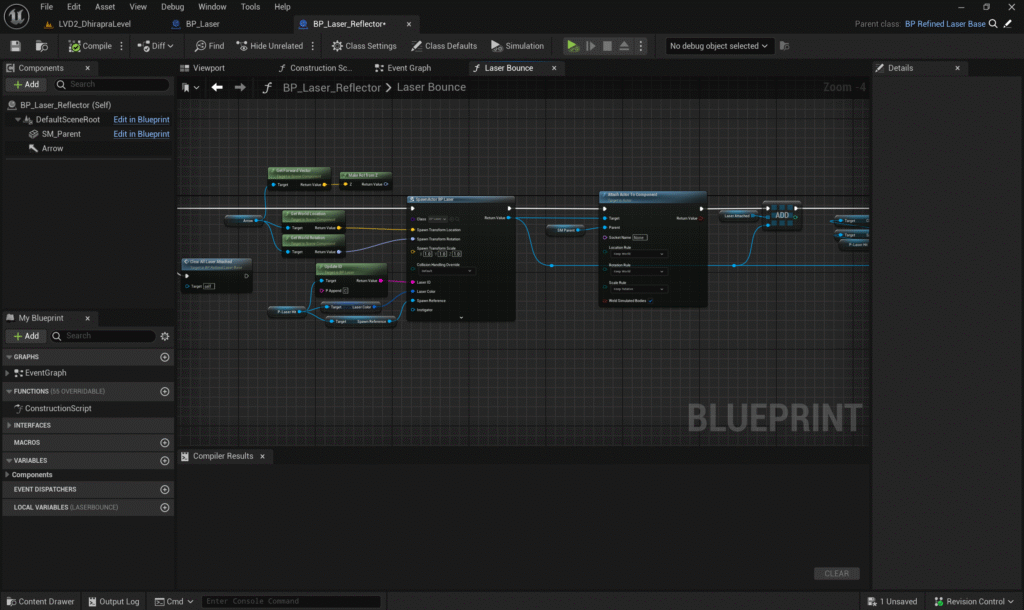The width and height of the screenshot is (1024, 610).
Task: Open the Construction Script tab
Action: (x=320, y=68)
